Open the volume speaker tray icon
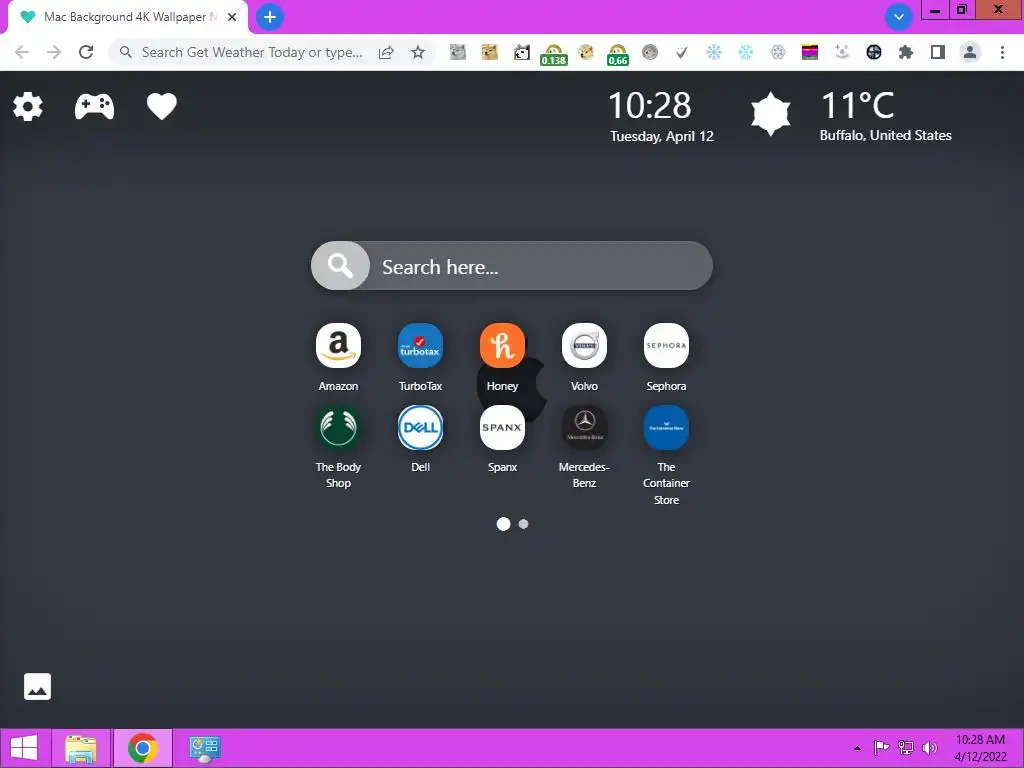This screenshot has height=768, width=1024. click(x=930, y=748)
